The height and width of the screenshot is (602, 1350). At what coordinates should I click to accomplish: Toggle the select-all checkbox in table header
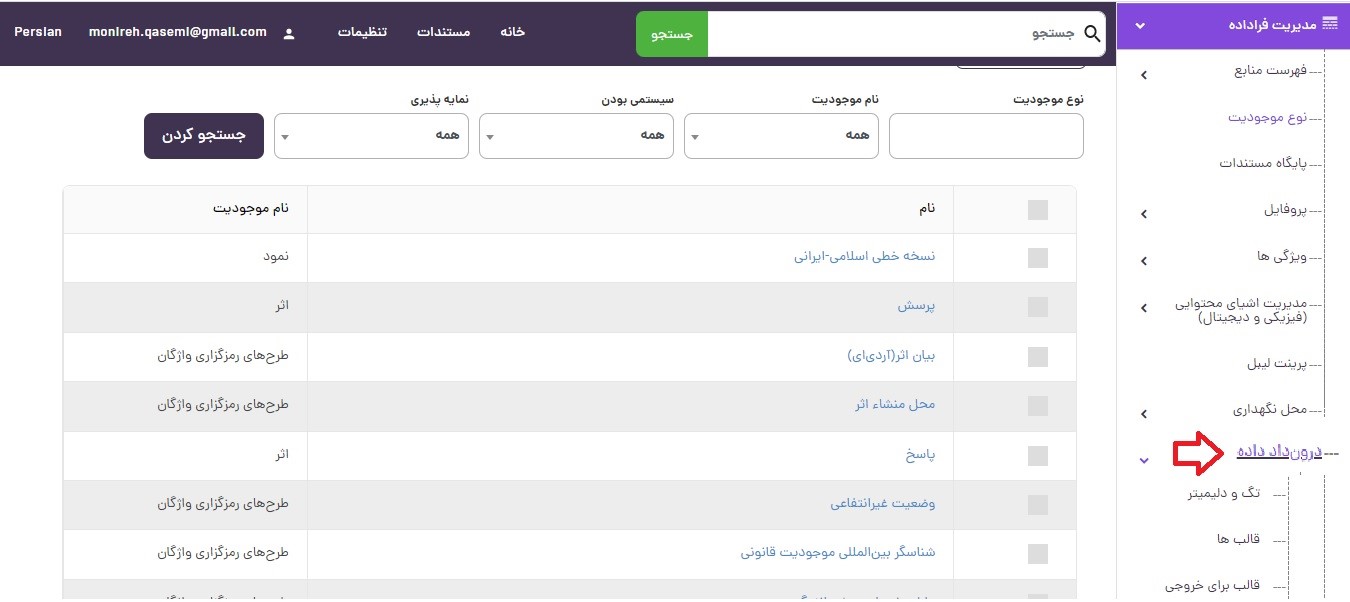[x=1038, y=209]
